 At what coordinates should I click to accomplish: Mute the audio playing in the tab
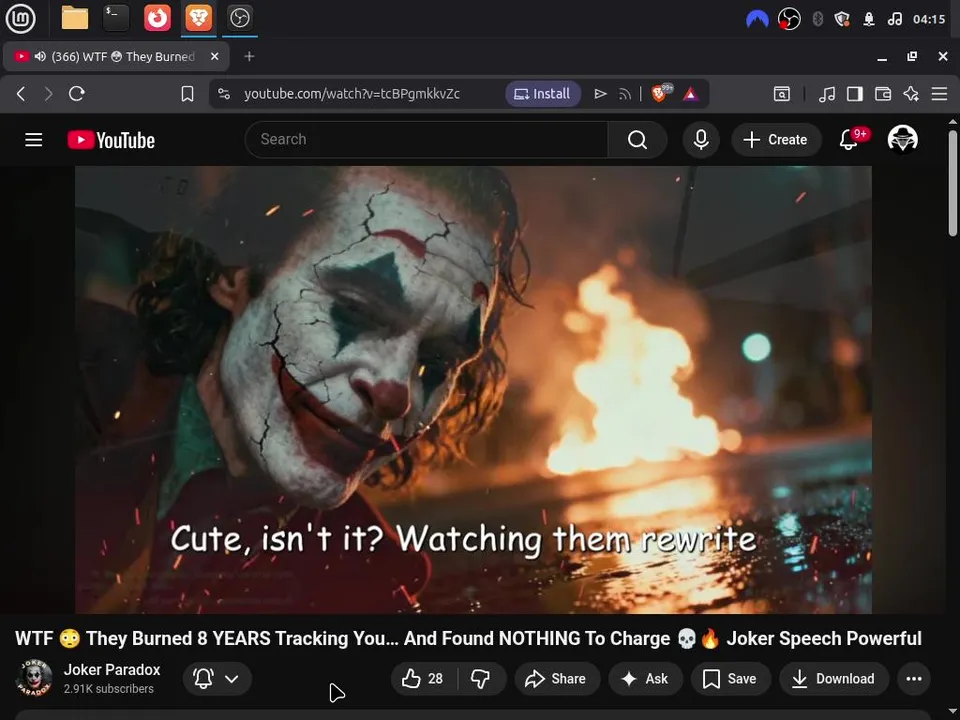coord(40,56)
